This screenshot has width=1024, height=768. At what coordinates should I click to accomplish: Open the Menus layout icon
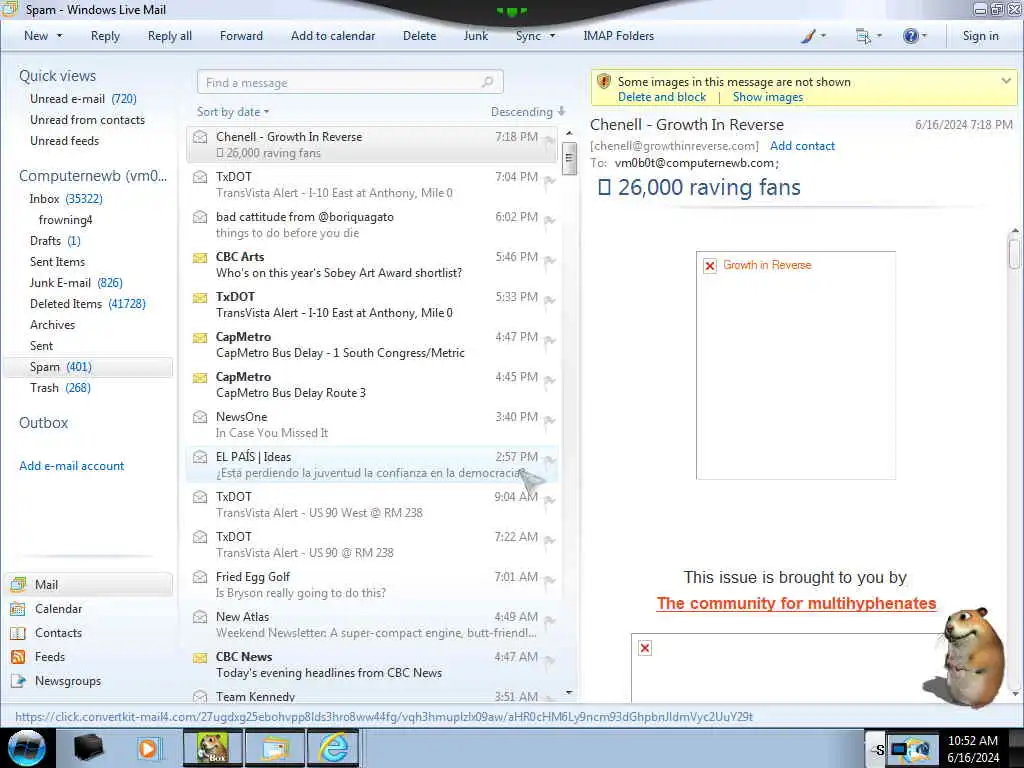click(x=863, y=37)
